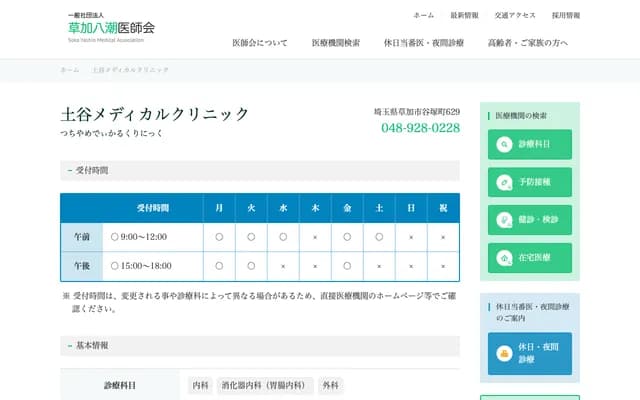Viewport: 640px width, 400px height.
Task: Click the 受付時間 section heading
Action: 260,171
